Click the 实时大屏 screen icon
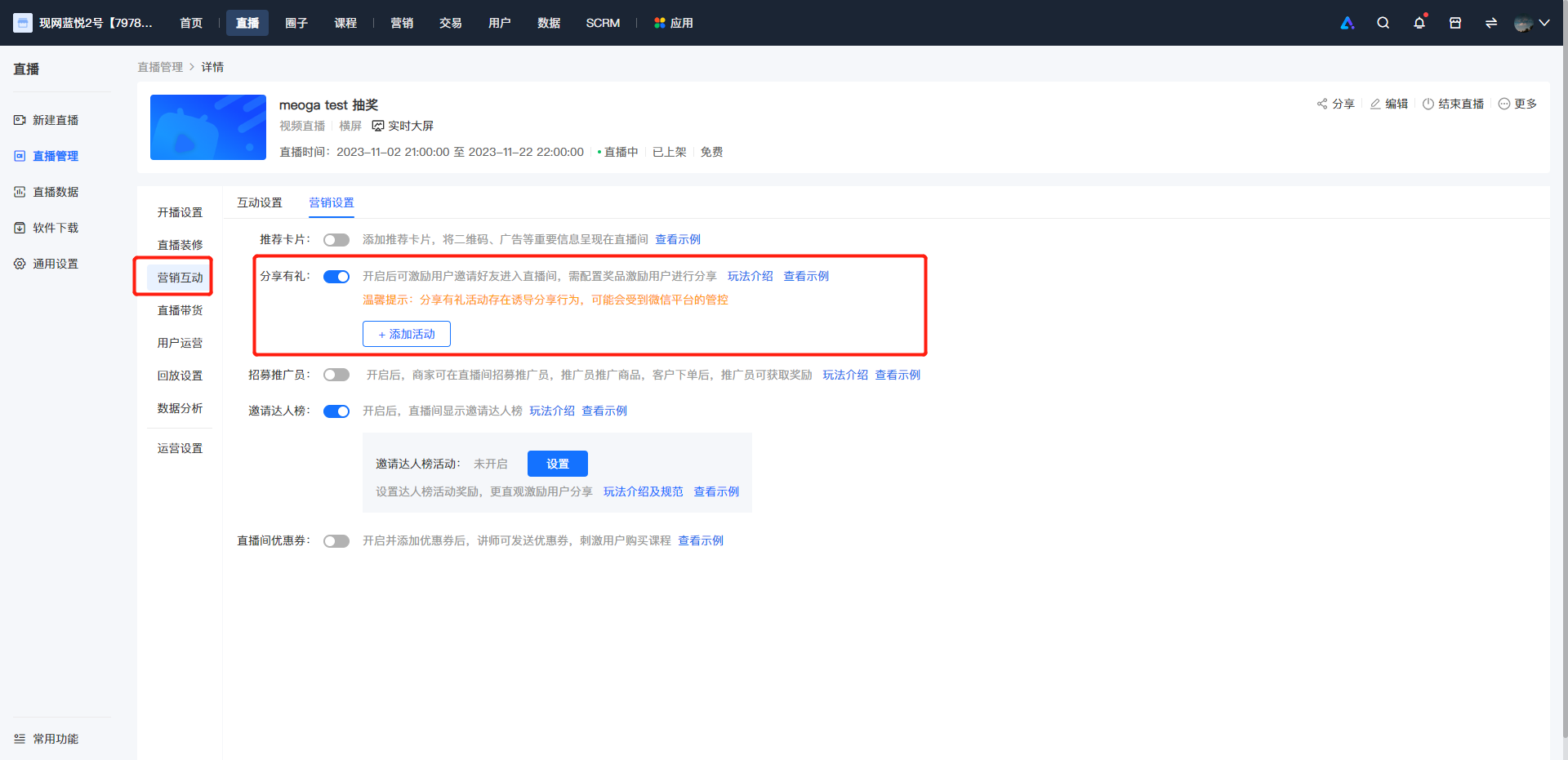This screenshot has width=1568, height=760. pyautogui.click(x=378, y=126)
